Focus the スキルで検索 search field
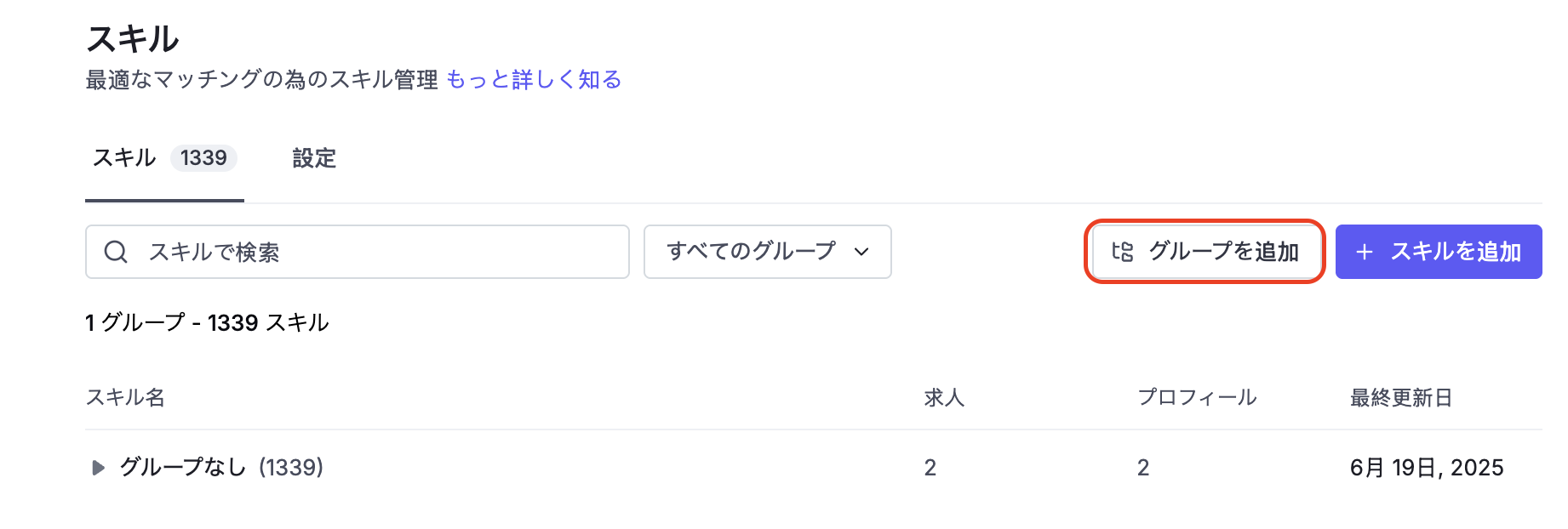The image size is (1568, 529). [x=358, y=252]
